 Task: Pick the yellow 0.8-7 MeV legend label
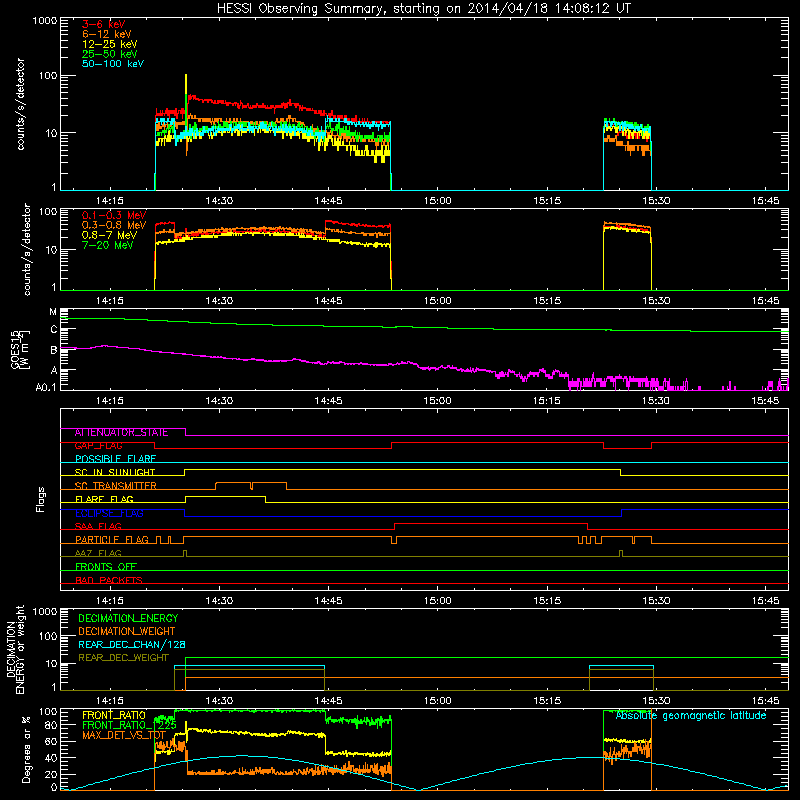[x=109, y=235]
